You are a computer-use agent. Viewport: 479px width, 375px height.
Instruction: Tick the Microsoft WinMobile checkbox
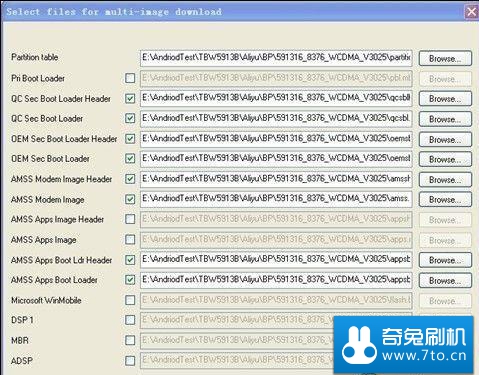(x=130, y=300)
